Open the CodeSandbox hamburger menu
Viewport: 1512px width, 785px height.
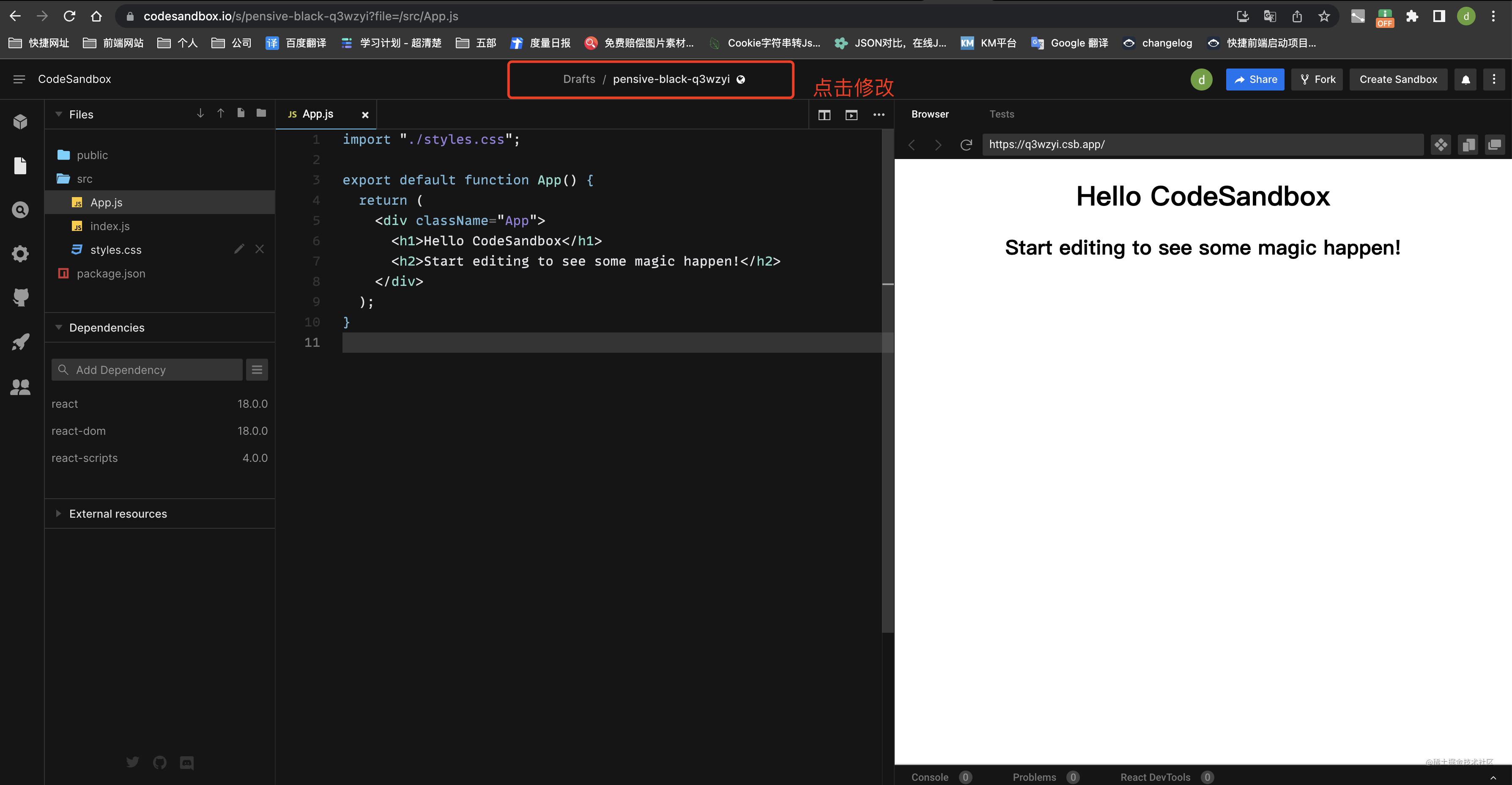[x=19, y=79]
